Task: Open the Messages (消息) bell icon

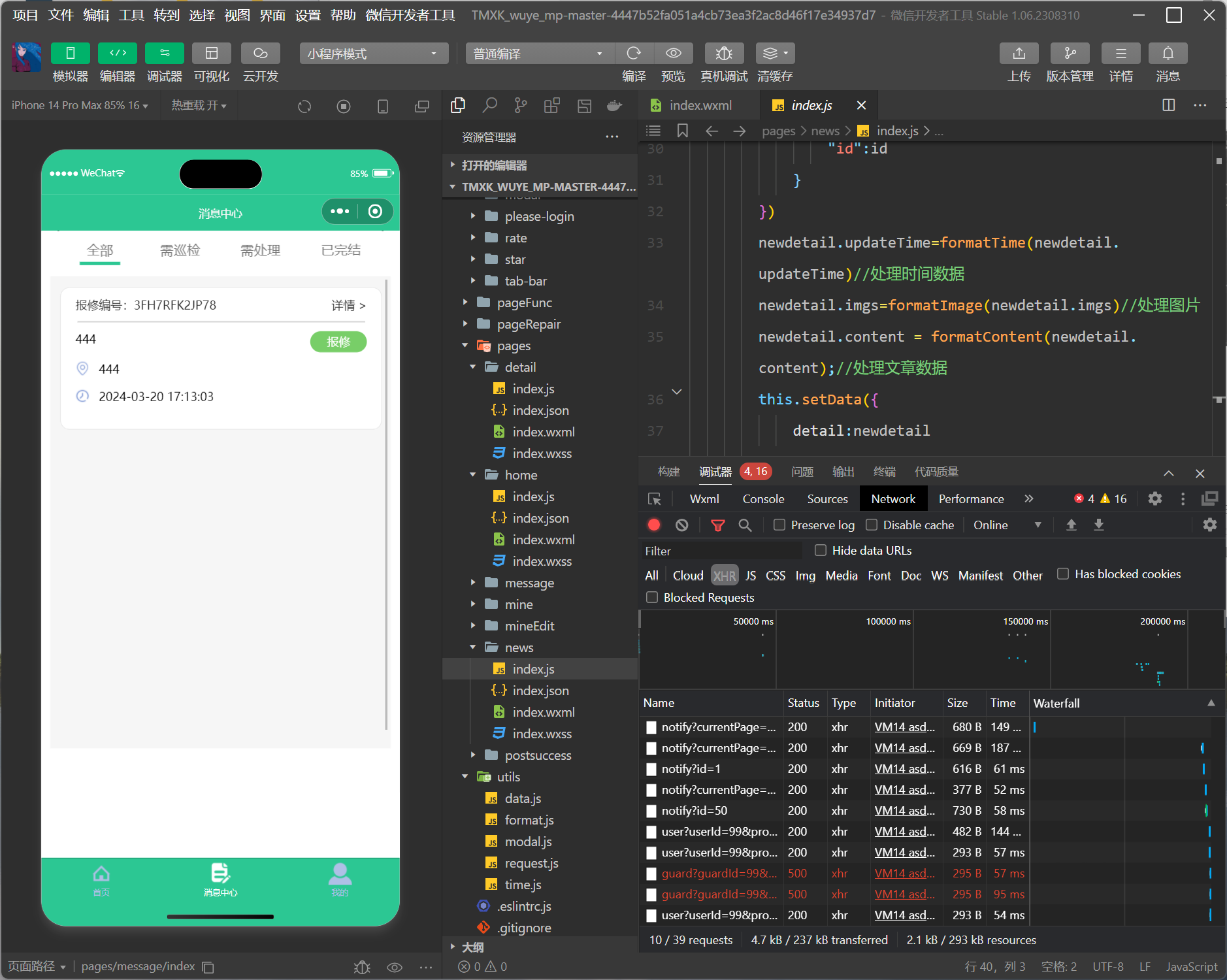Action: [1168, 53]
